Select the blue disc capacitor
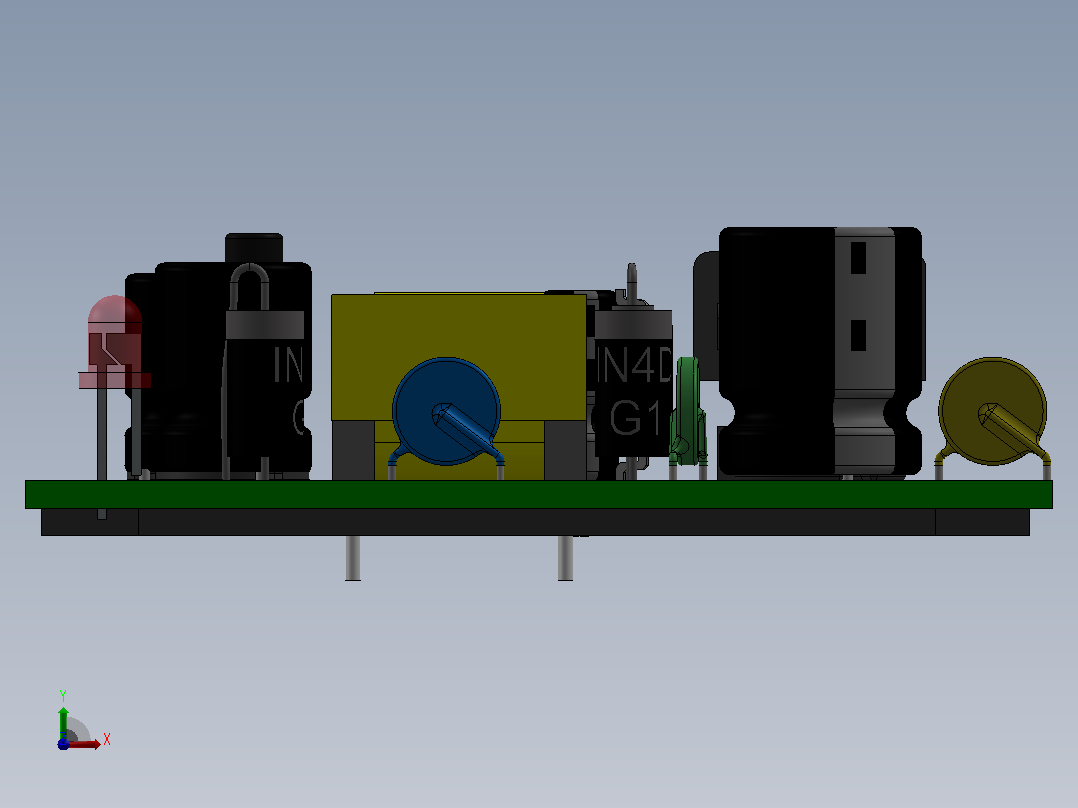This screenshot has width=1078, height=808. pos(446,411)
